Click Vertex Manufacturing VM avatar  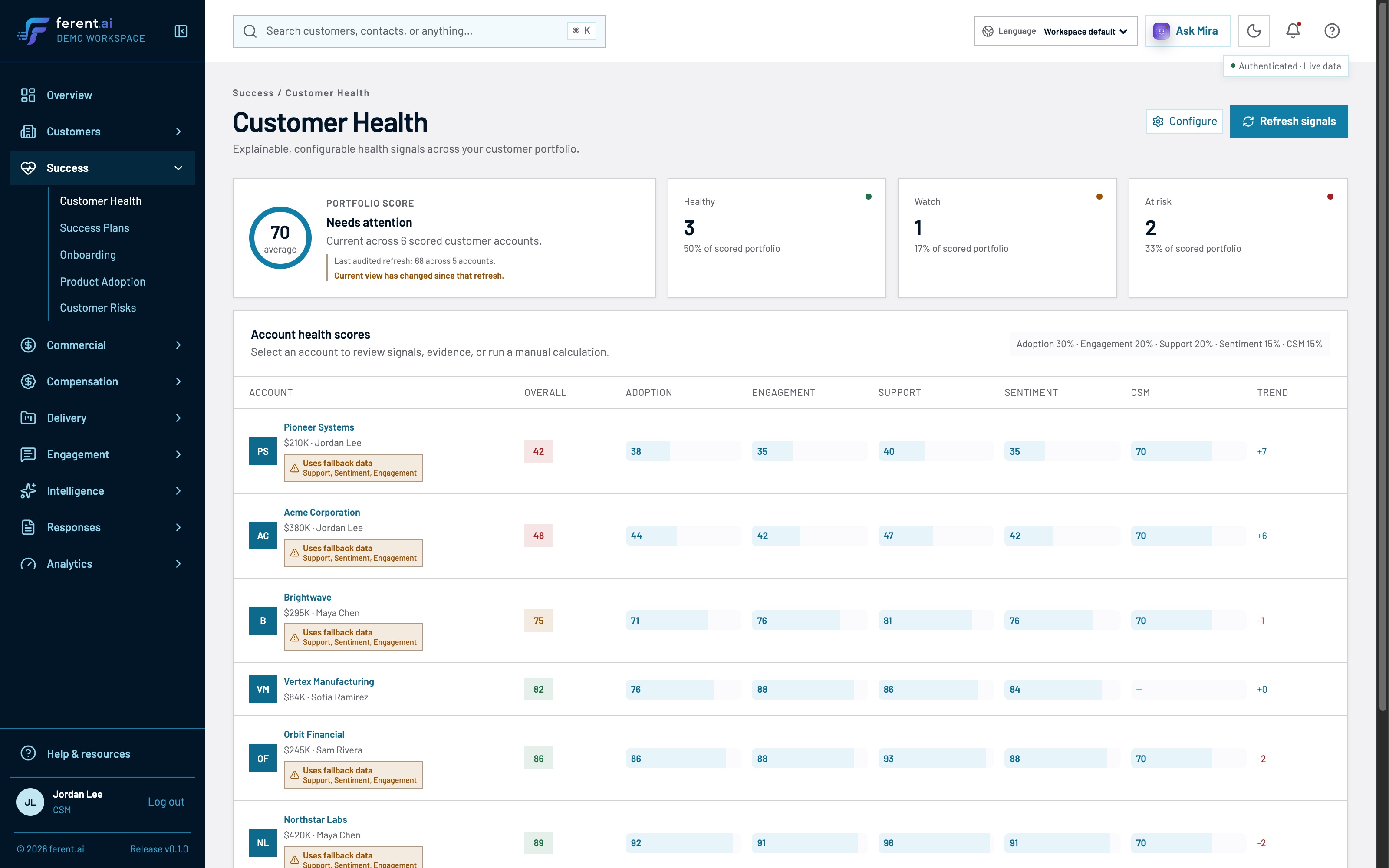[x=263, y=690]
